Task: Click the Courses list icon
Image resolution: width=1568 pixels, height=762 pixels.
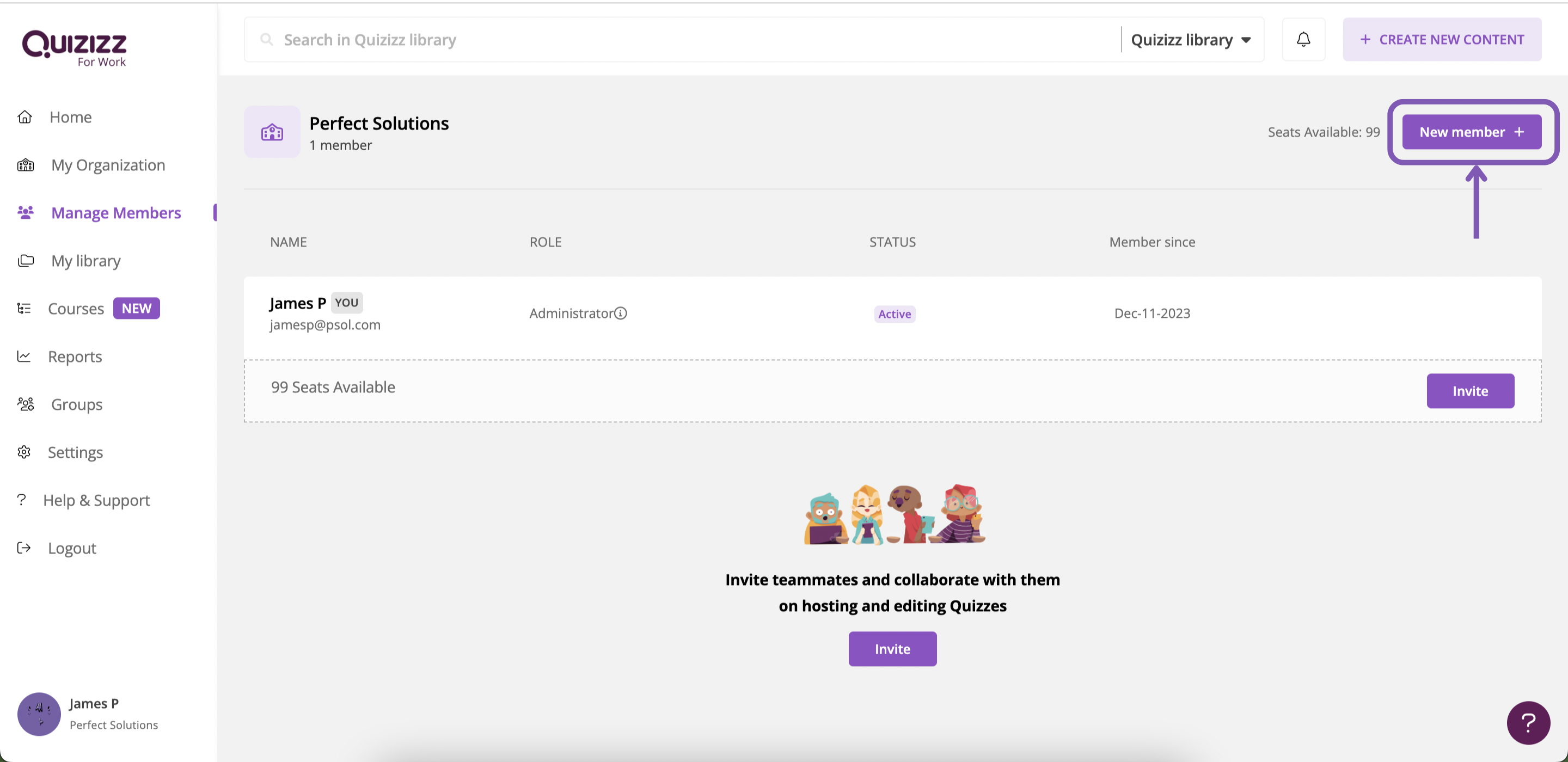Action: pyautogui.click(x=24, y=309)
